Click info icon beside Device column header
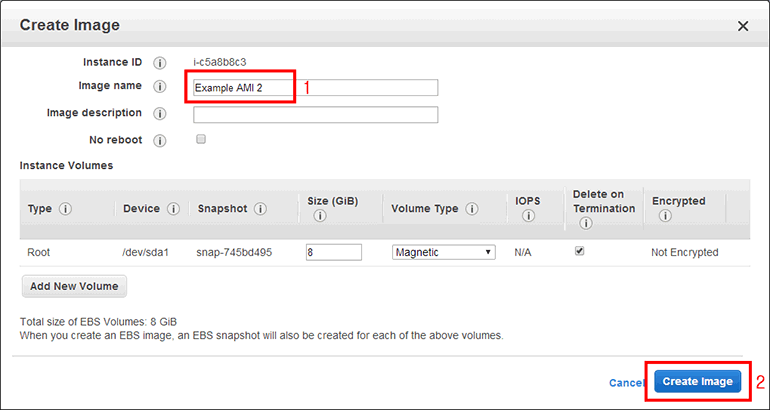 click(x=173, y=209)
